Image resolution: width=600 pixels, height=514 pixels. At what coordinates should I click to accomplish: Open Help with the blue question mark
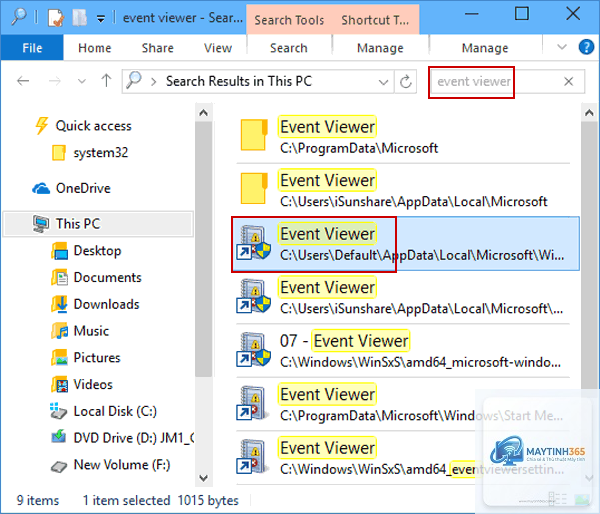tap(586, 47)
